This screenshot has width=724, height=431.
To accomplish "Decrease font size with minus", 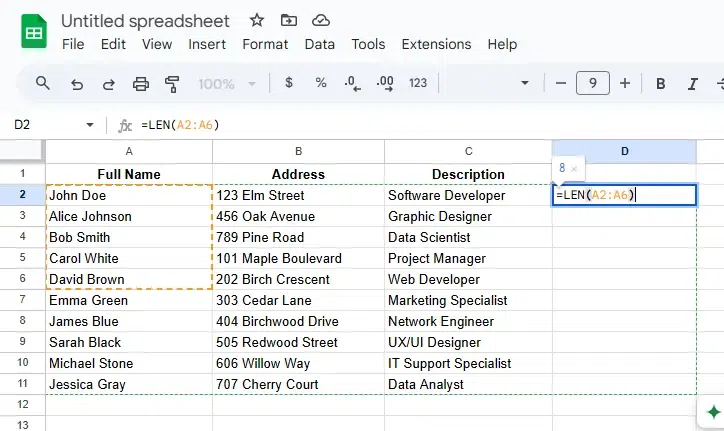I will 561,83.
